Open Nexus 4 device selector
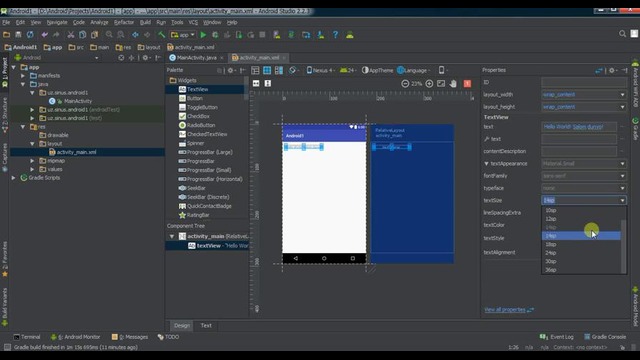 tap(320, 70)
